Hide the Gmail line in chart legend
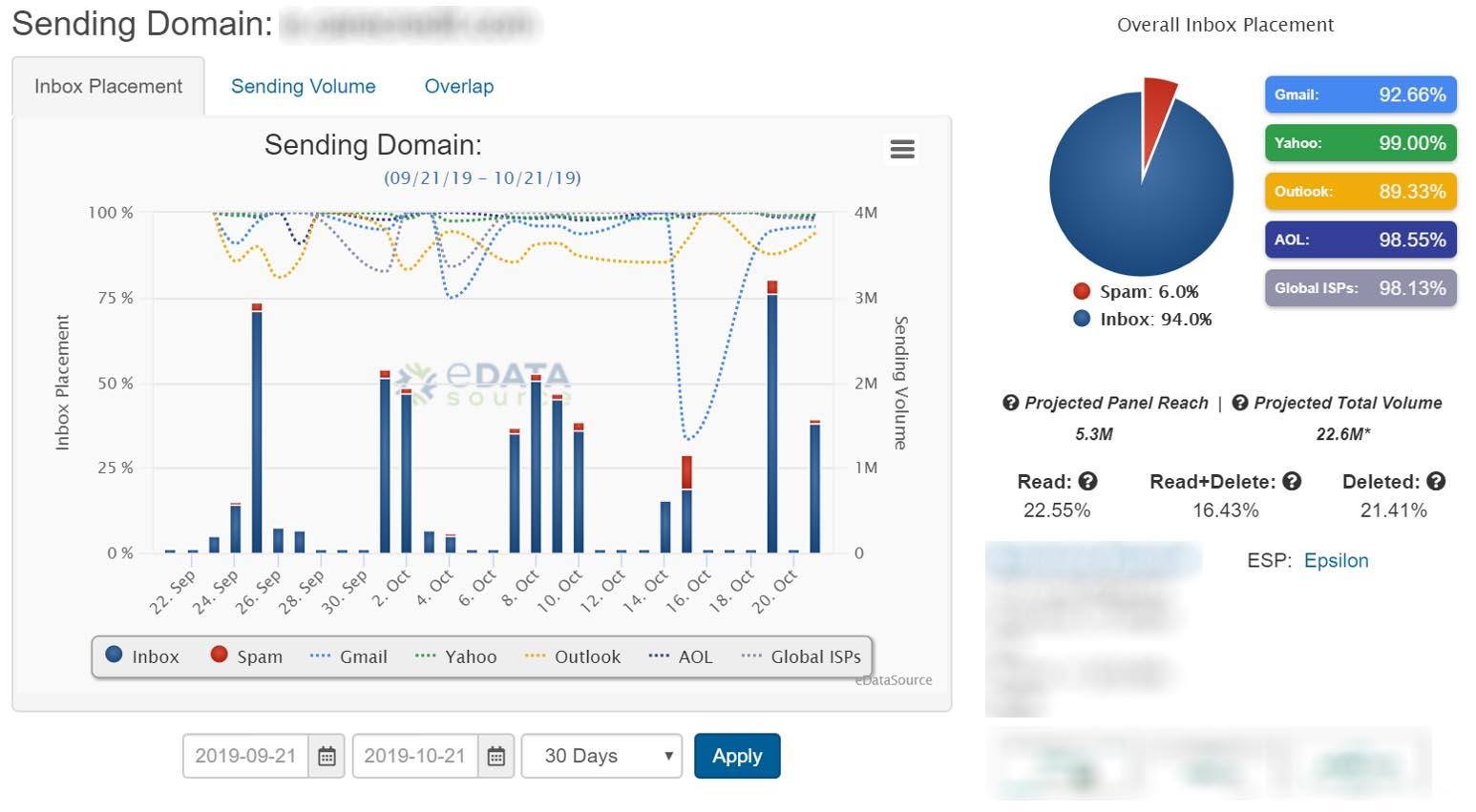The height and width of the screenshot is (812, 1476). [x=348, y=656]
